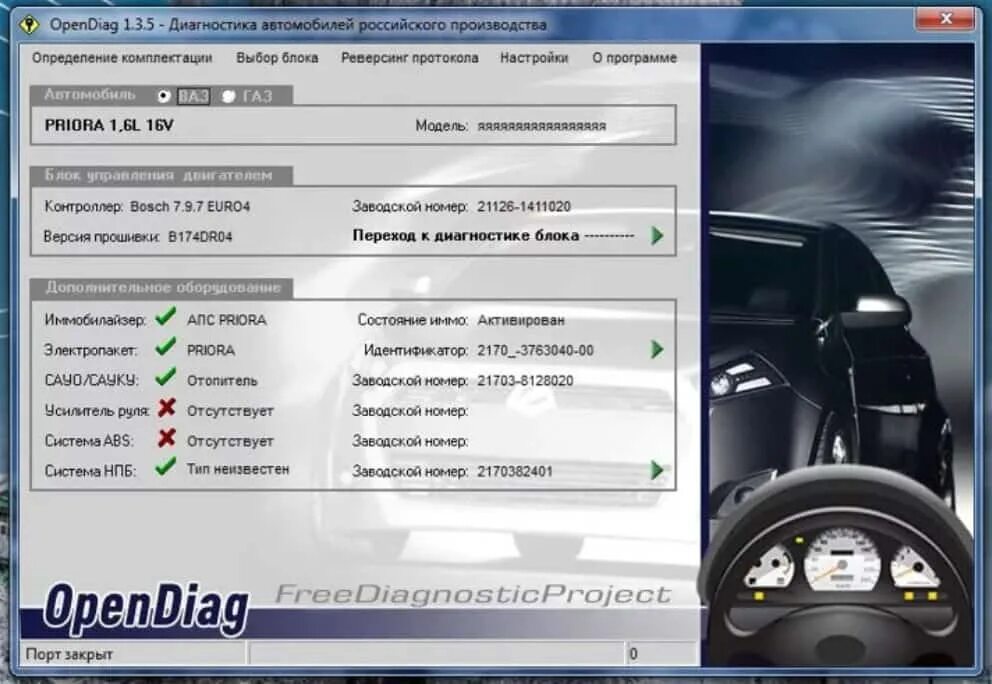
Task: Open the Выбор блока menu
Action: (277, 58)
